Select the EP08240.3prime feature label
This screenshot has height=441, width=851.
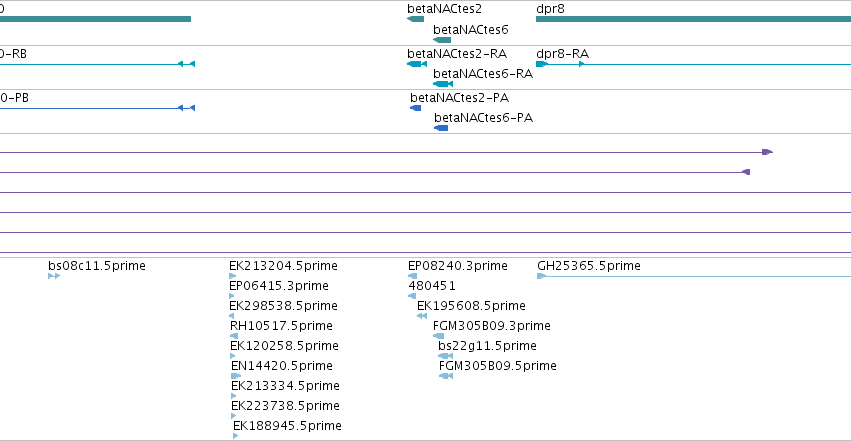(458, 266)
